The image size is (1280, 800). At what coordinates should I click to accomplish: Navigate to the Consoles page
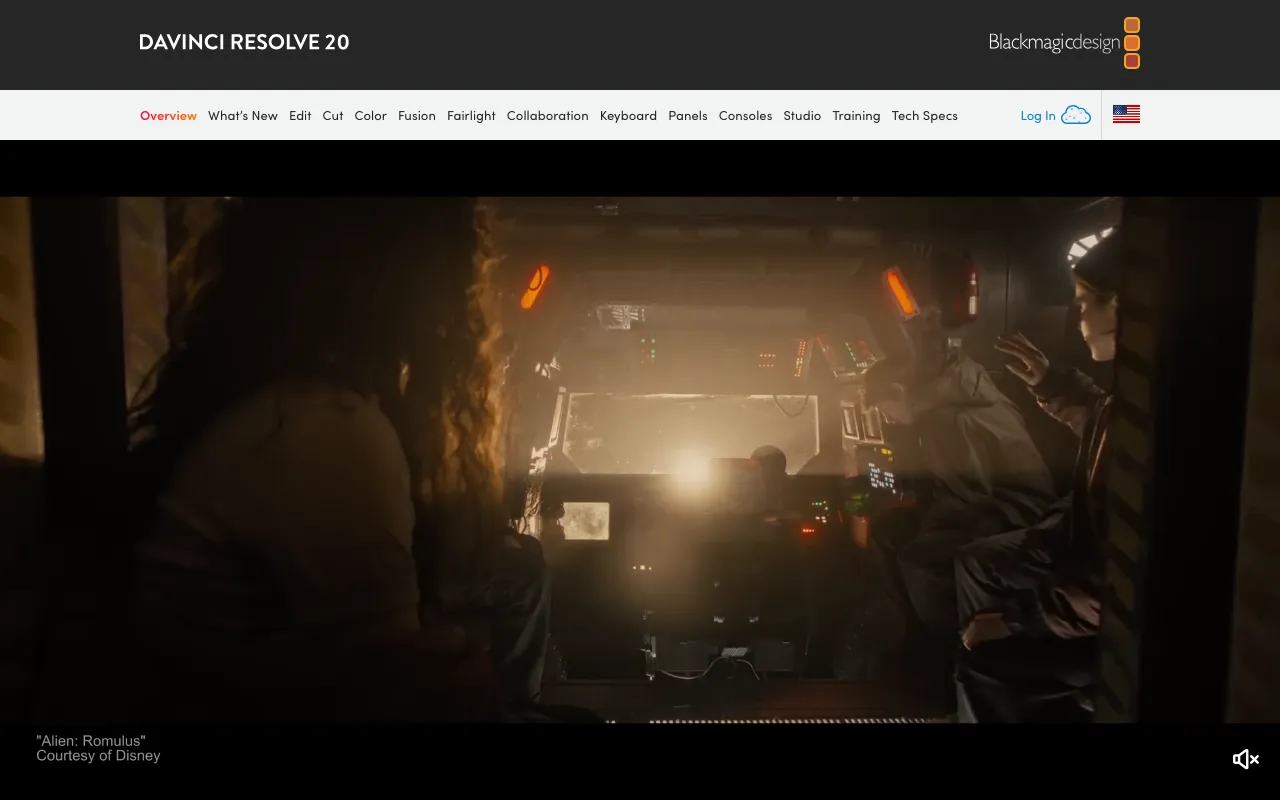pos(745,115)
